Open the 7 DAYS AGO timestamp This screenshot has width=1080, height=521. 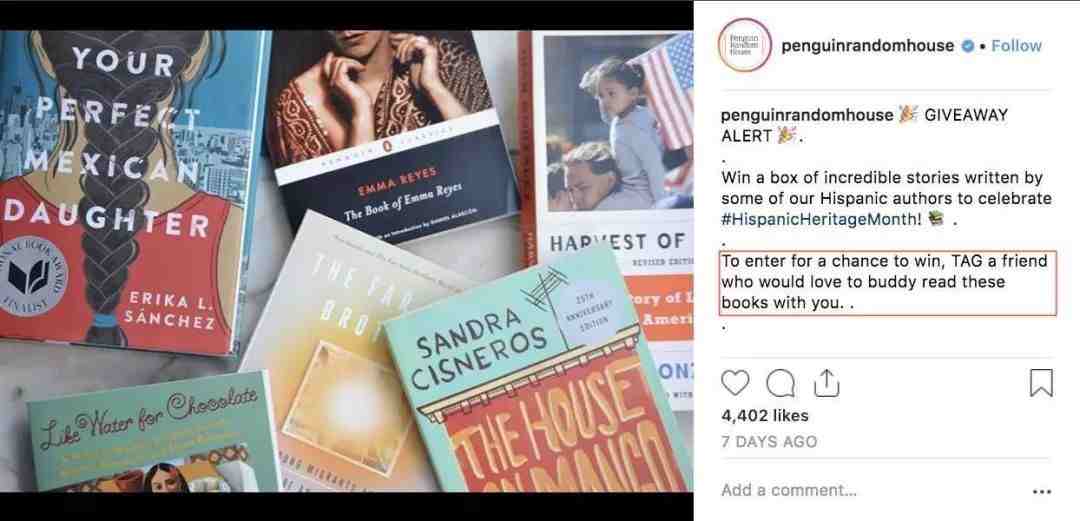pos(769,442)
